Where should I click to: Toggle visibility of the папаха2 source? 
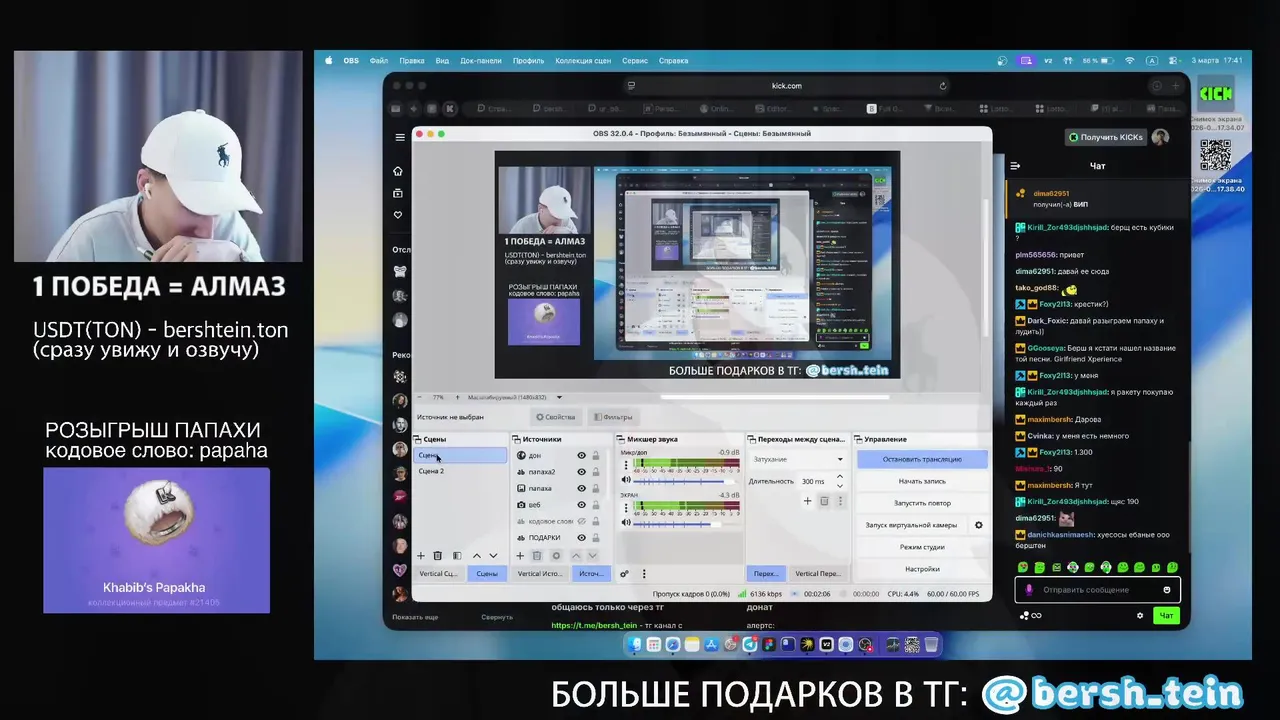tap(581, 472)
